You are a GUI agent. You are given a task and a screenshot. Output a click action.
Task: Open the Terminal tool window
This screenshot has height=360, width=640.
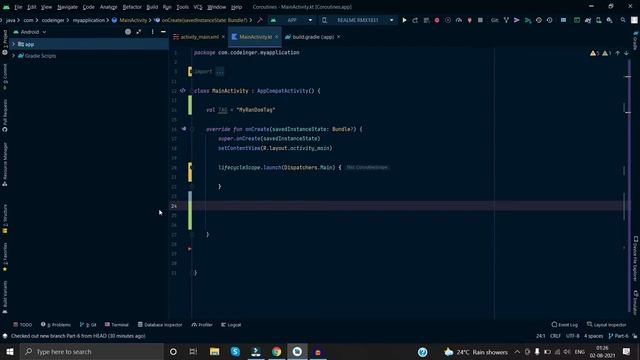pyautogui.click(x=117, y=325)
